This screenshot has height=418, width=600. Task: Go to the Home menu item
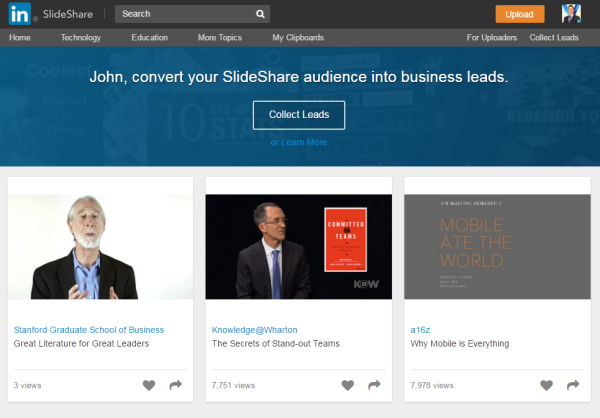tap(20, 38)
